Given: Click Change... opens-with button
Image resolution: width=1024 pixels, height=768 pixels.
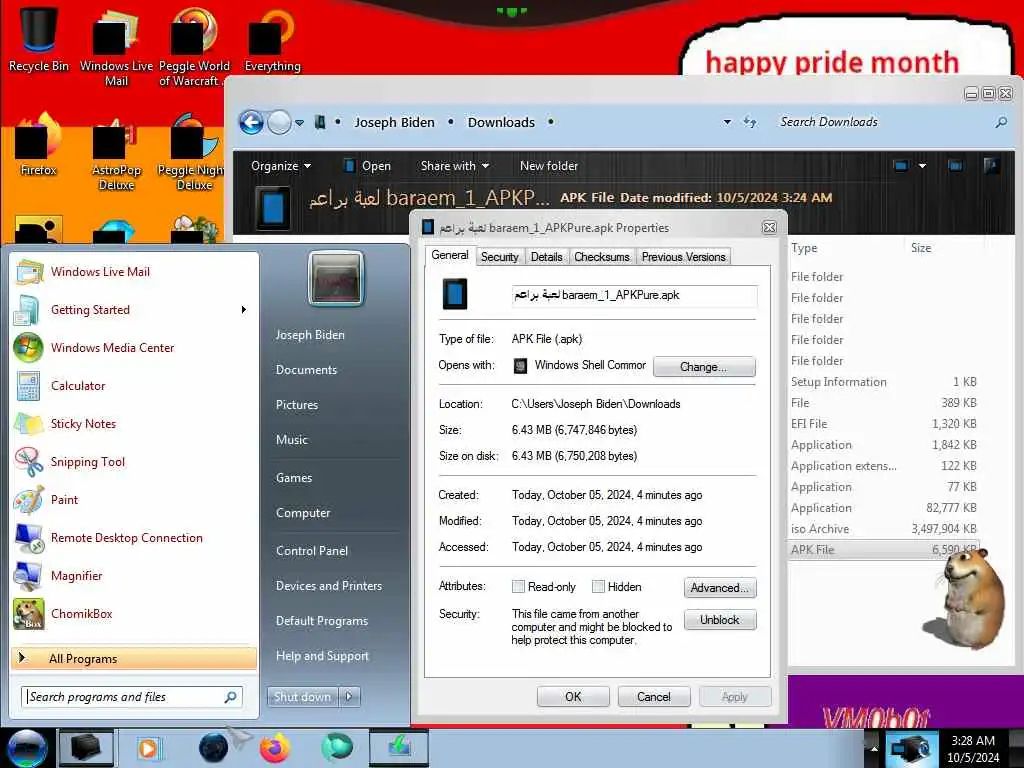Looking at the screenshot, I should click(x=704, y=366).
